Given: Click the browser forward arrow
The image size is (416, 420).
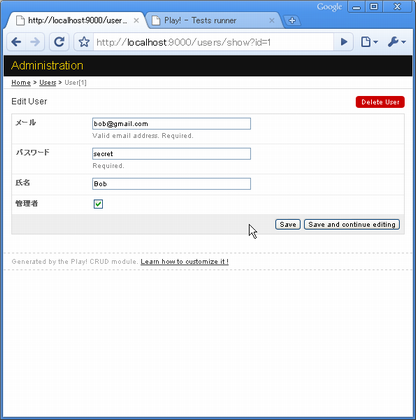Looking at the screenshot, I should tap(35, 42).
